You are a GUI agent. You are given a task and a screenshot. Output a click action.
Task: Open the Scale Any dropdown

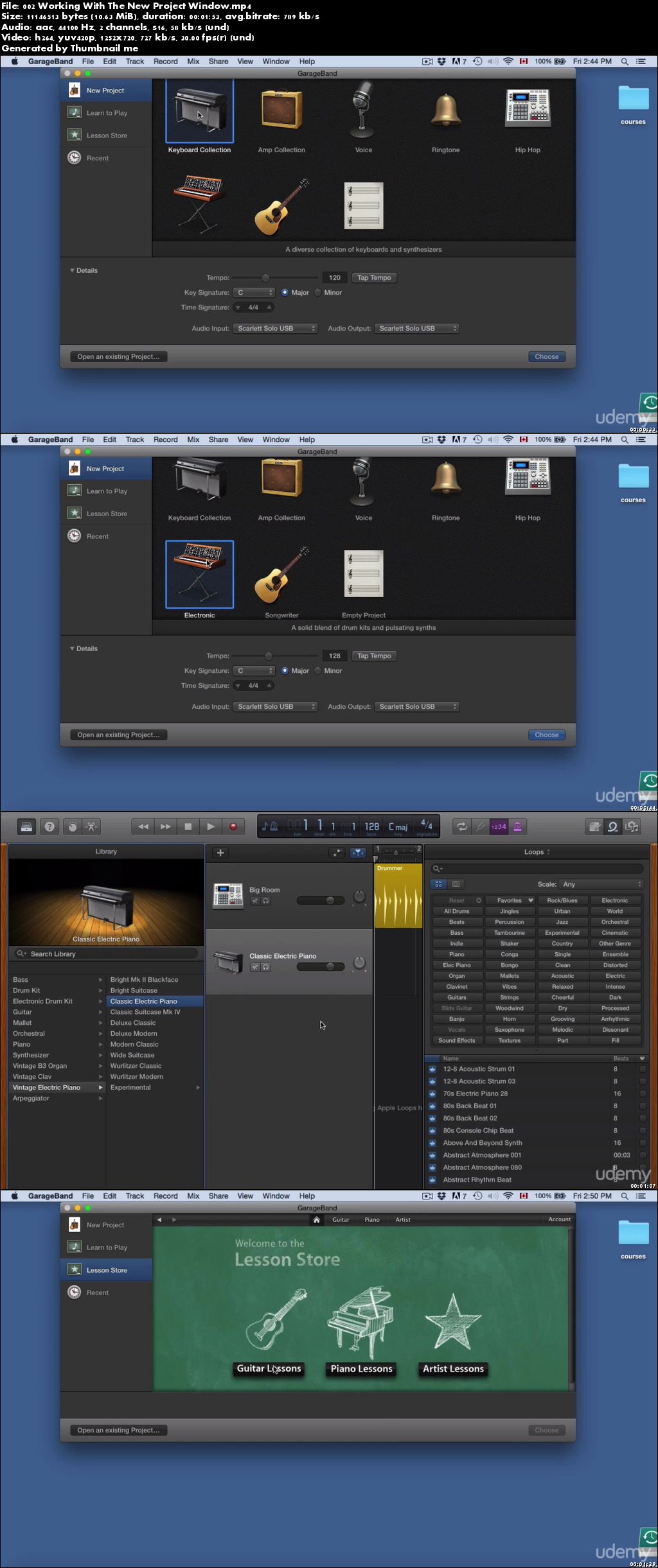600,884
